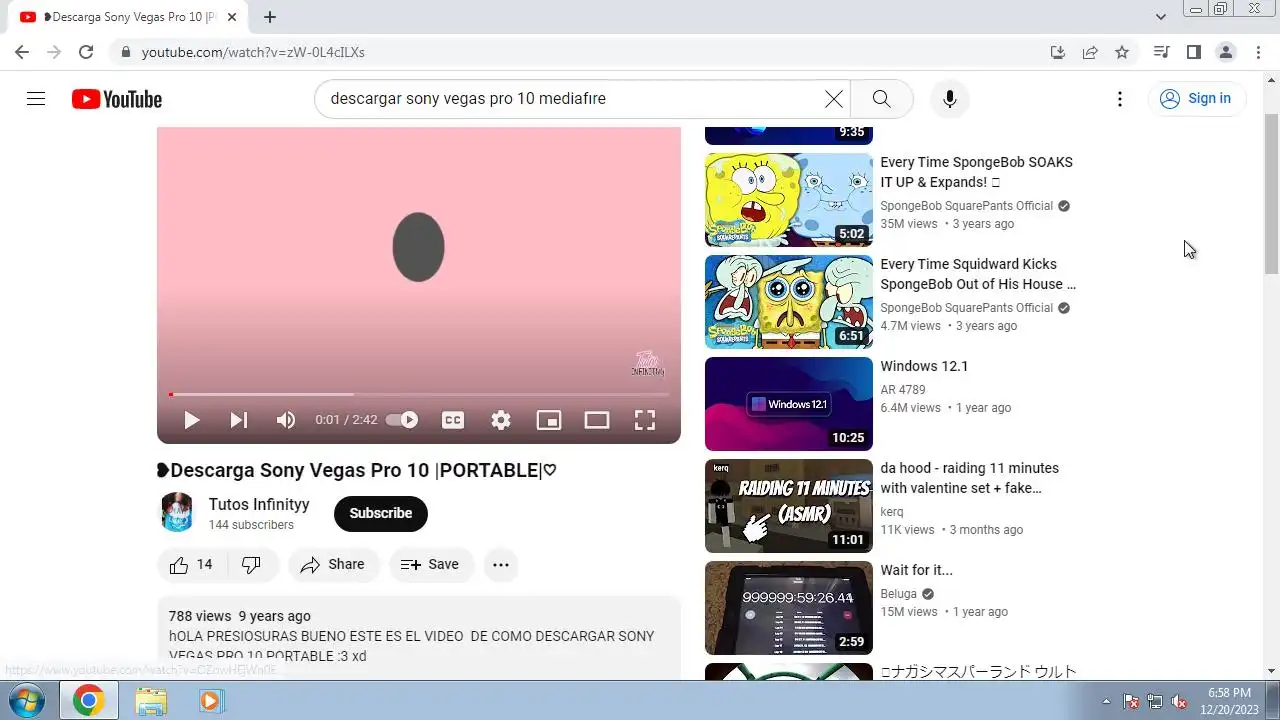
Task: Show hidden tray icons arrow
Action: pos(1106,701)
